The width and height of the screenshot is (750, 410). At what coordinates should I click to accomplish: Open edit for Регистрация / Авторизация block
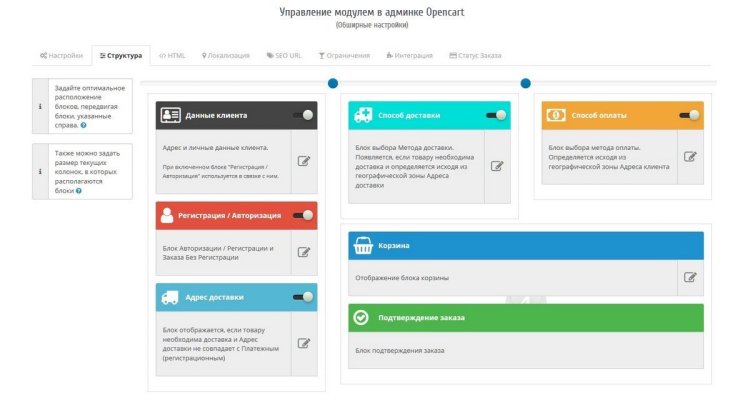(x=305, y=252)
